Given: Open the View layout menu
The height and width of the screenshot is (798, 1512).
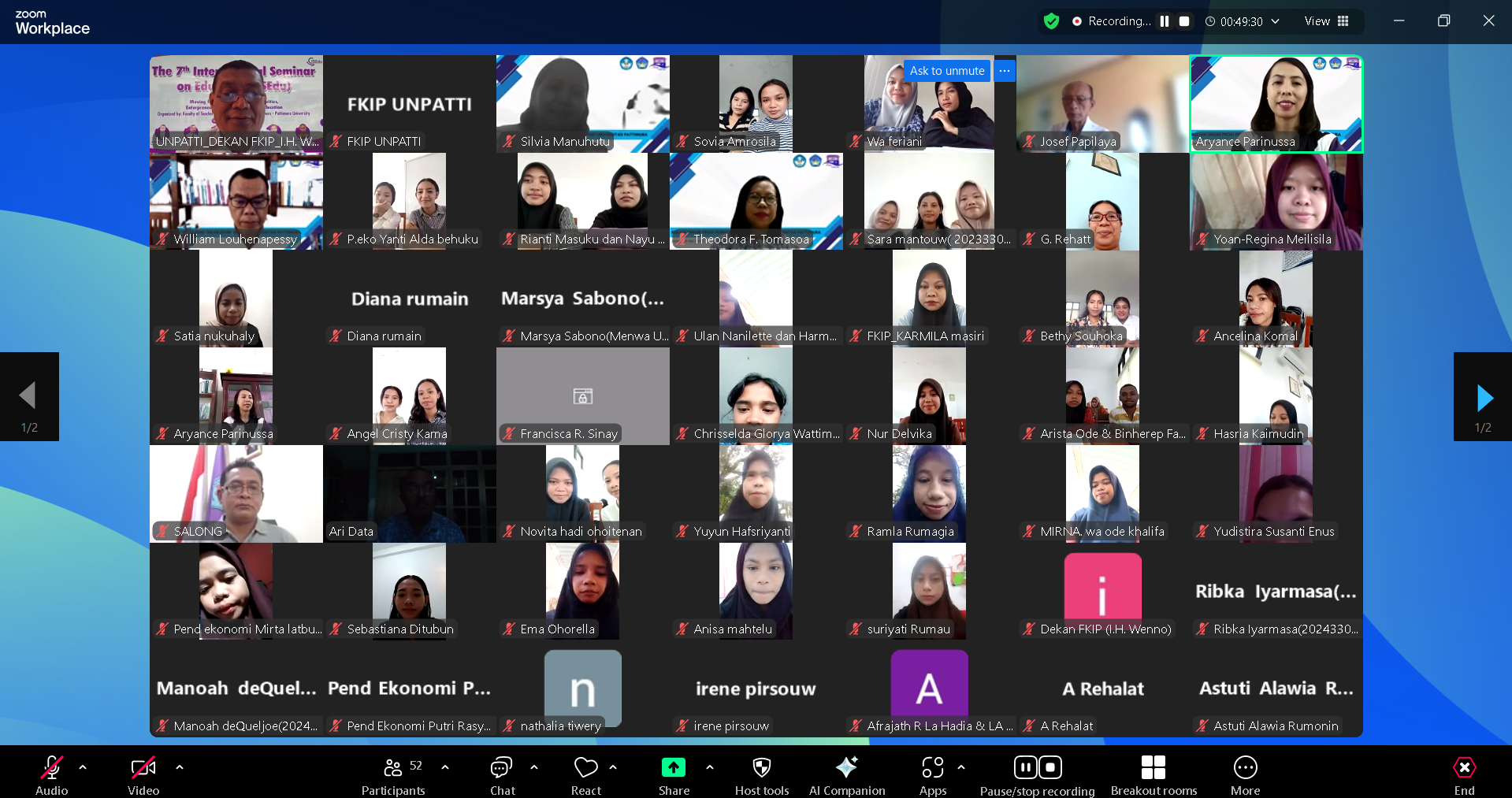Looking at the screenshot, I should click(x=1327, y=21).
